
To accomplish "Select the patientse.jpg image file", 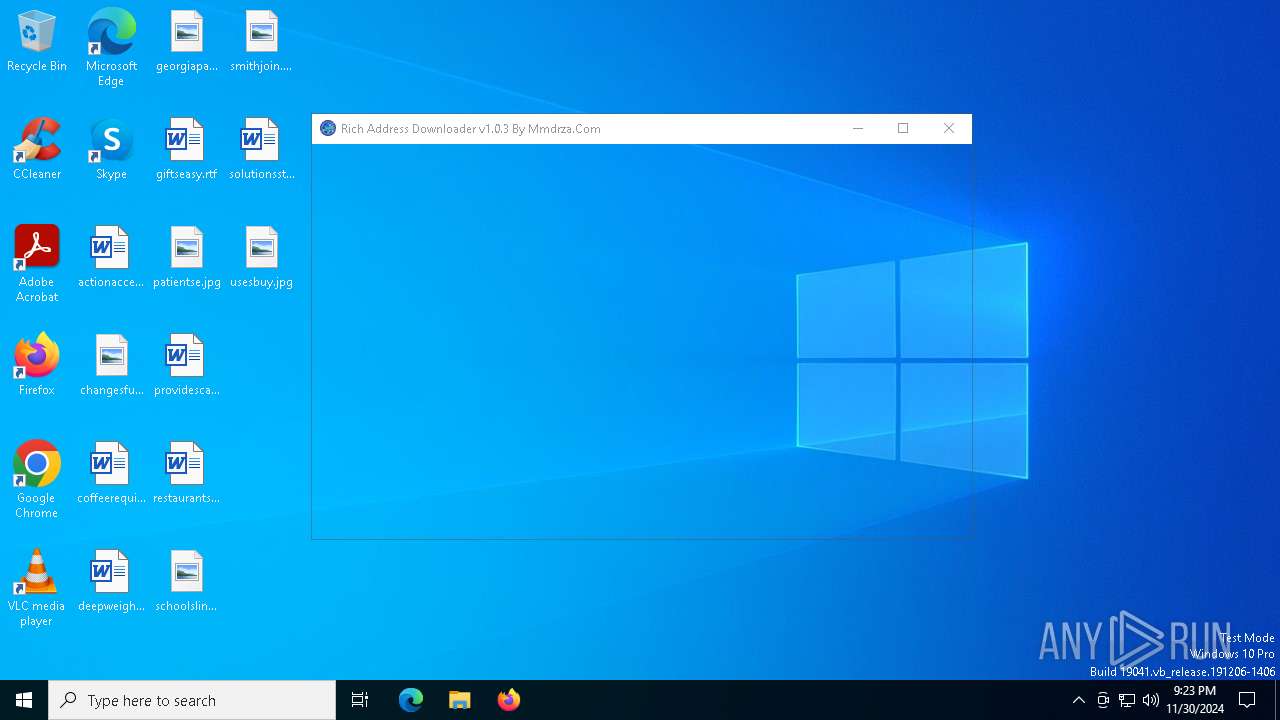I will 187,258.
